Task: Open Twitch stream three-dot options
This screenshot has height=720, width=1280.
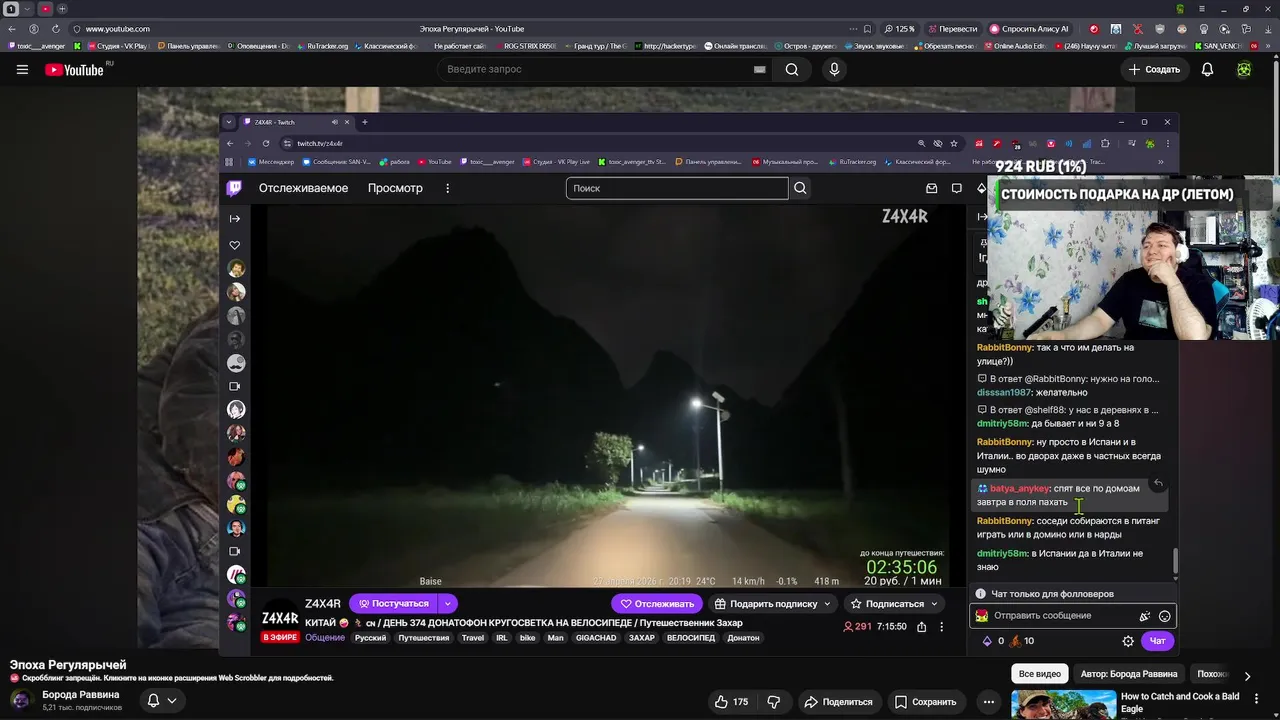Action: [941, 627]
